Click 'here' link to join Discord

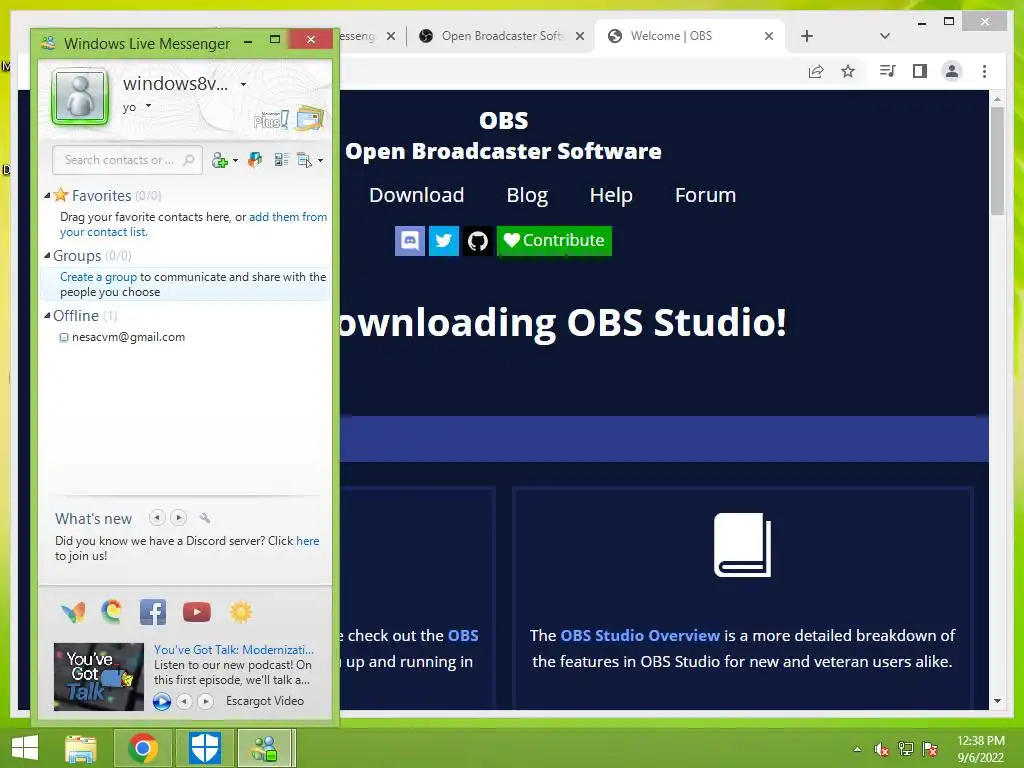[x=308, y=541]
